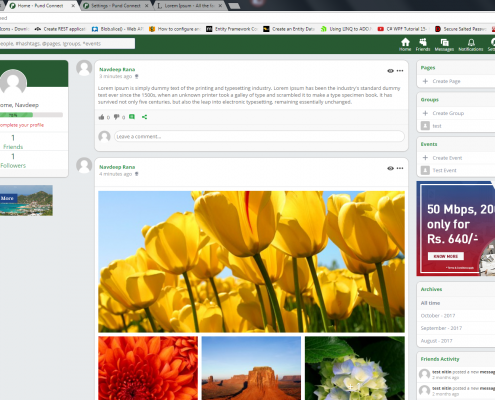Click privacy icon next to '3 minutes ago'

(x=136, y=76)
